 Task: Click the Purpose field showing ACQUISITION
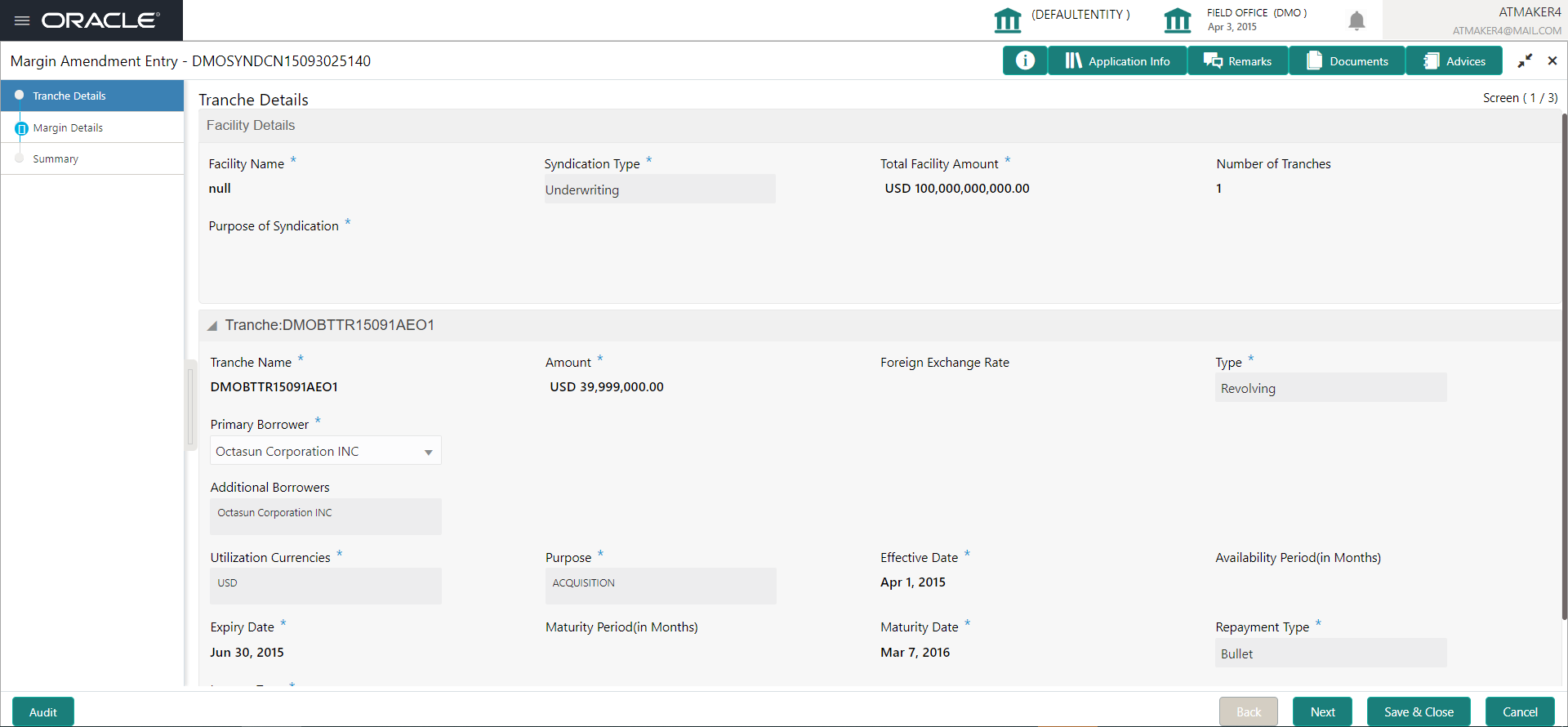(x=661, y=587)
